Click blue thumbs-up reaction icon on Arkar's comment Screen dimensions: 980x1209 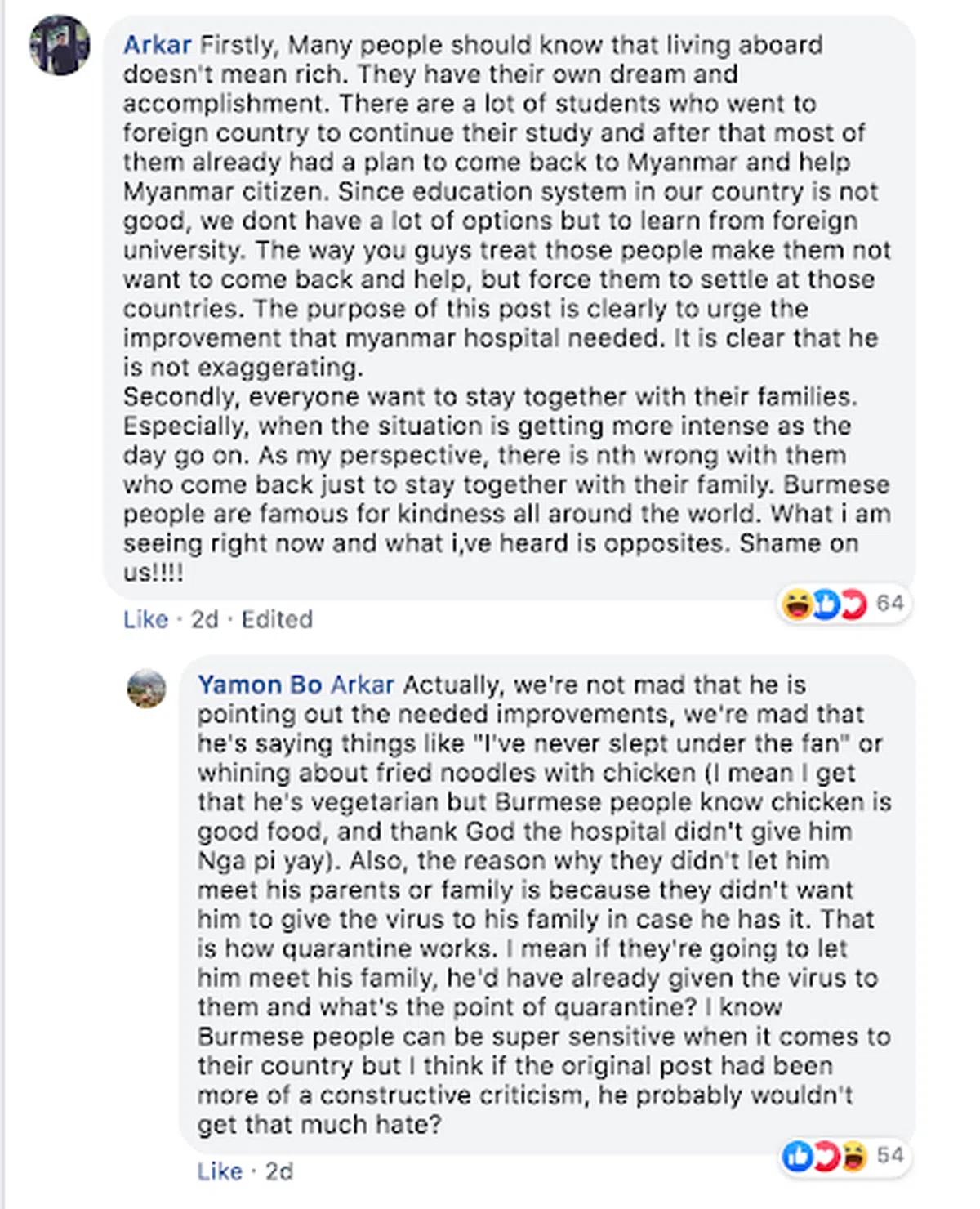click(x=824, y=604)
